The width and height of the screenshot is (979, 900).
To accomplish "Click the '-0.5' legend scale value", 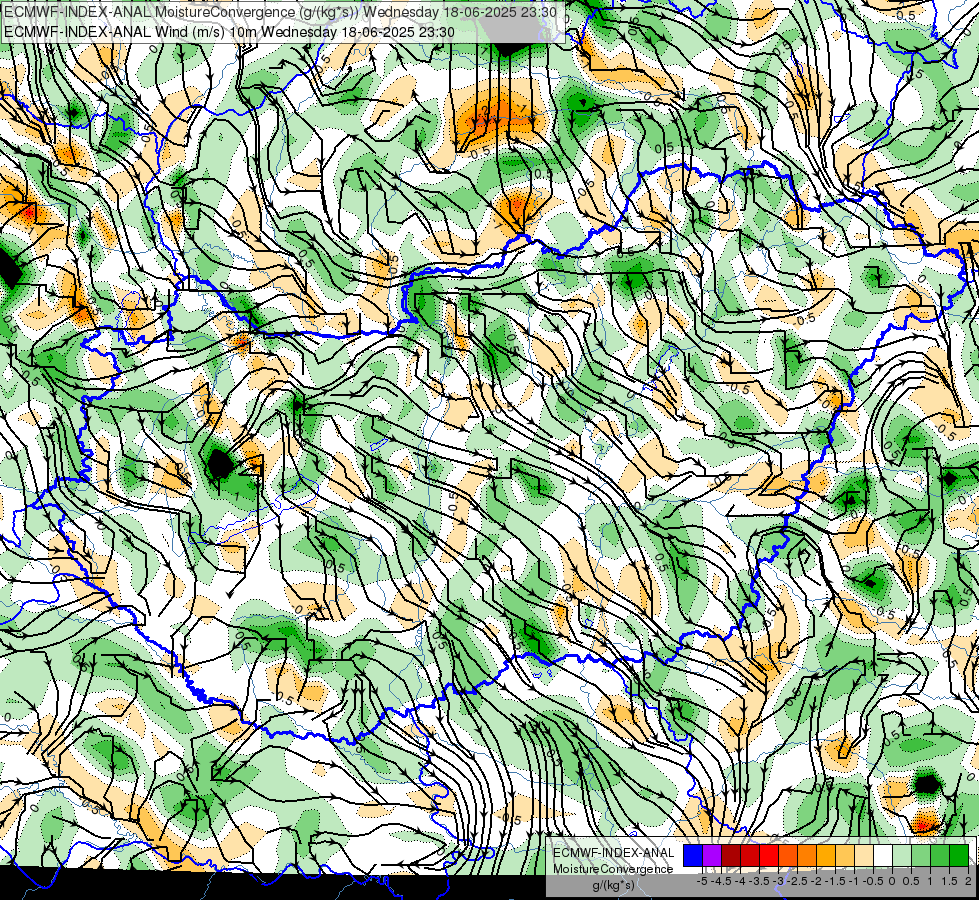I will point(873,881).
